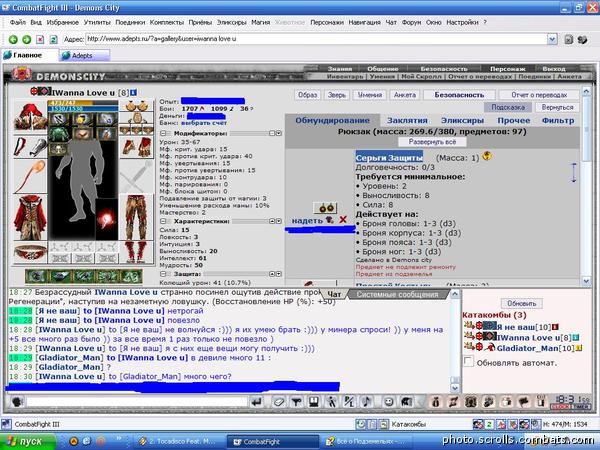Image resolution: width=600 pixels, height=450 pixels.
Task: Open the Поединки menu
Action: click(x=130, y=23)
